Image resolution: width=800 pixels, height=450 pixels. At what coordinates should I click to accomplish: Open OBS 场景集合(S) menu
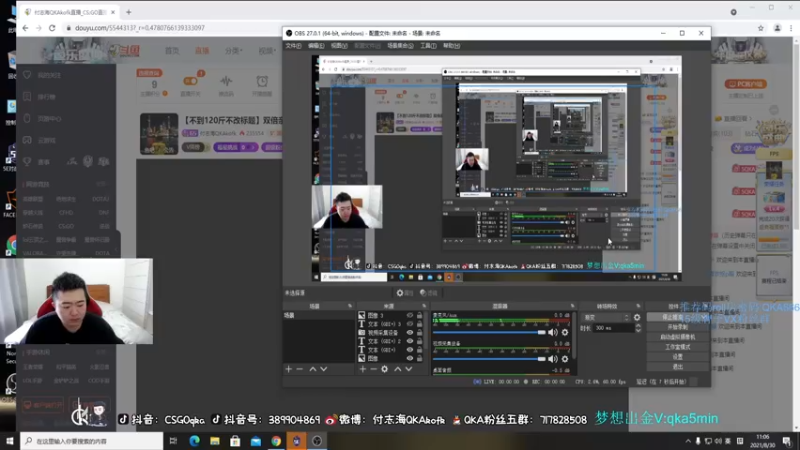(400, 46)
